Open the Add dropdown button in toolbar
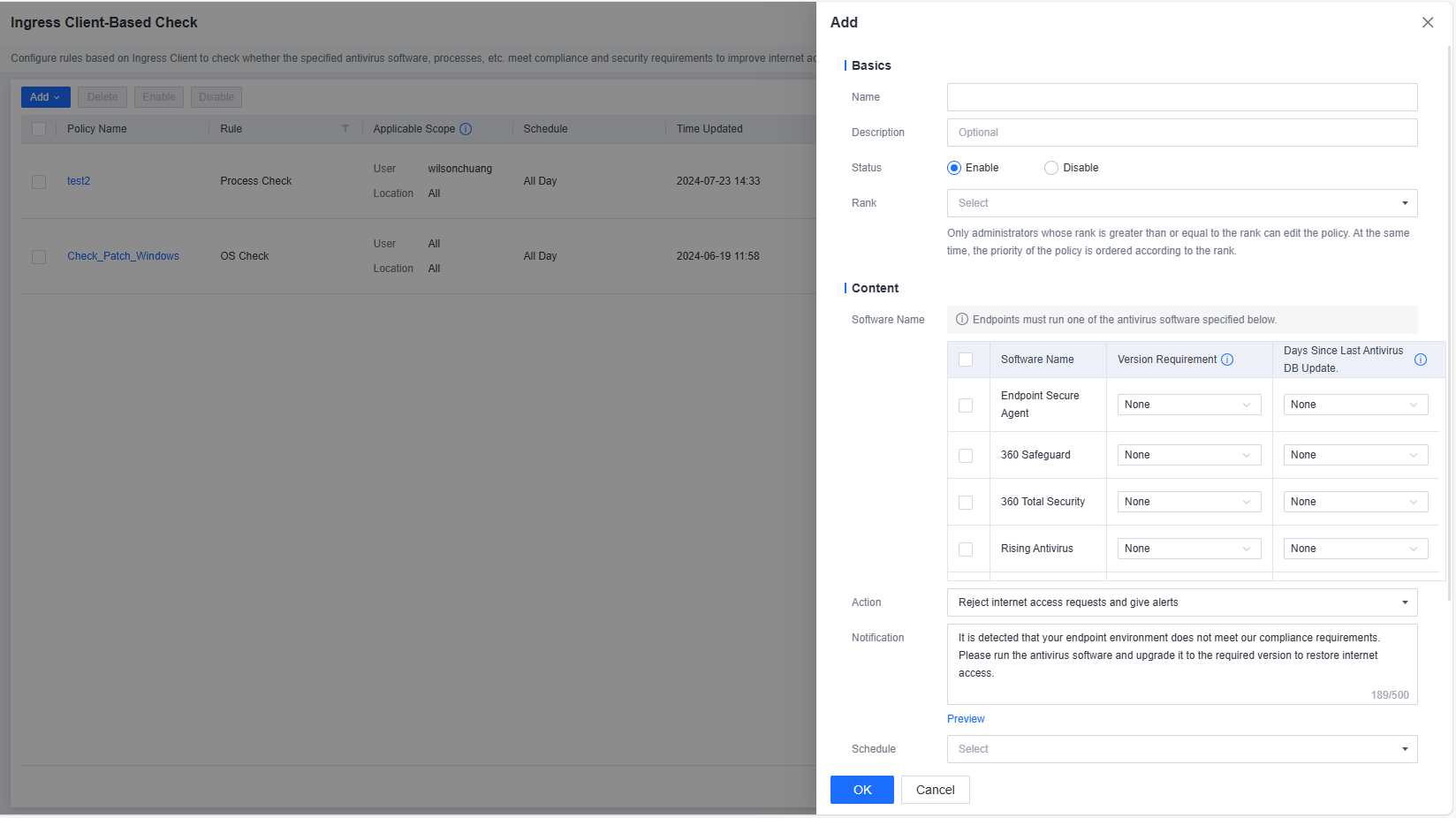1456x818 pixels. (46, 97)
